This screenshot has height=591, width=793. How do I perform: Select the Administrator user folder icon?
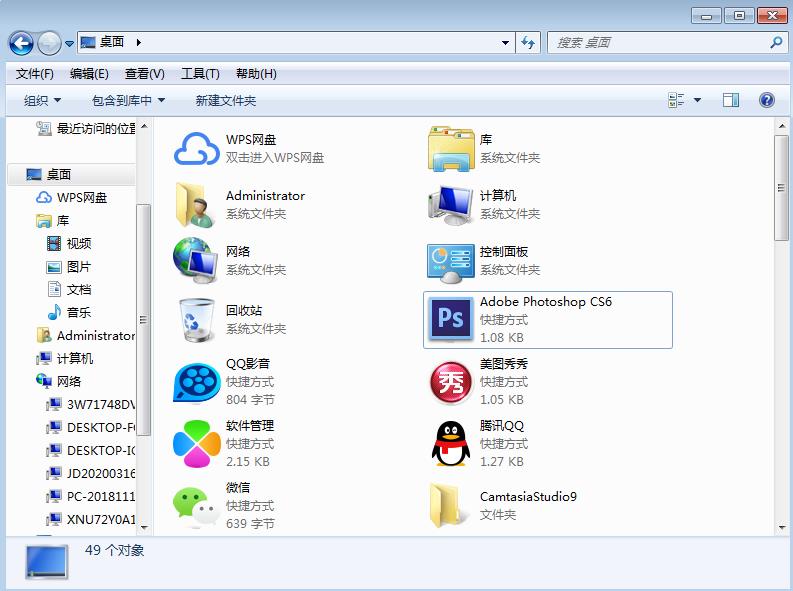coord(195,205)
